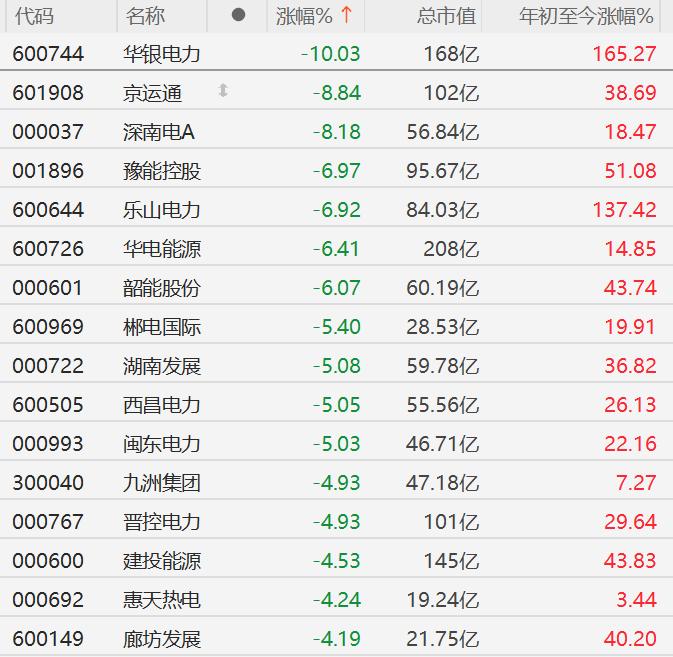This screenshot has height=657, width=673.
Task: Sort by 涨幅% column header
Action: (x=304, y=16)
